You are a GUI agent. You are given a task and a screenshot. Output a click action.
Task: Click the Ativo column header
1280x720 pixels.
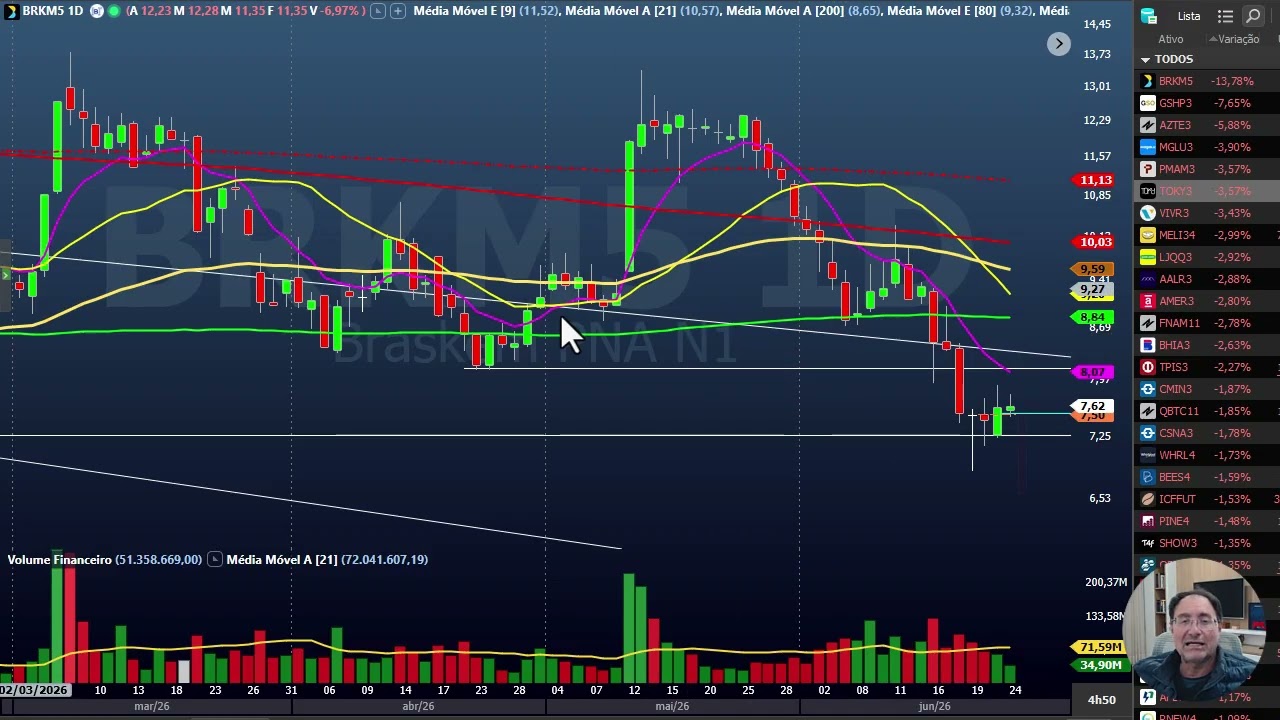pos(1171,39)
